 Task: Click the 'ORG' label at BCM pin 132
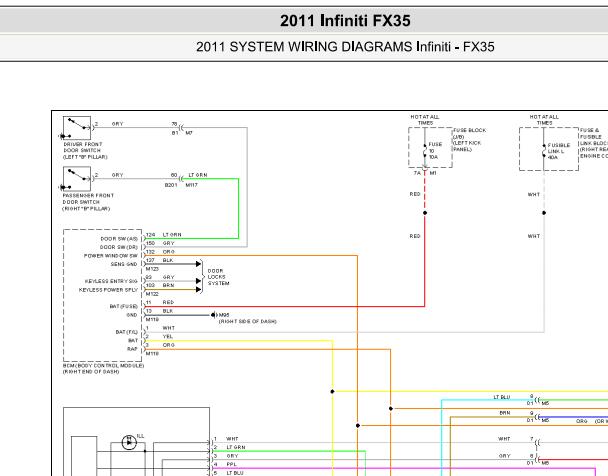[x=169, y=252]
